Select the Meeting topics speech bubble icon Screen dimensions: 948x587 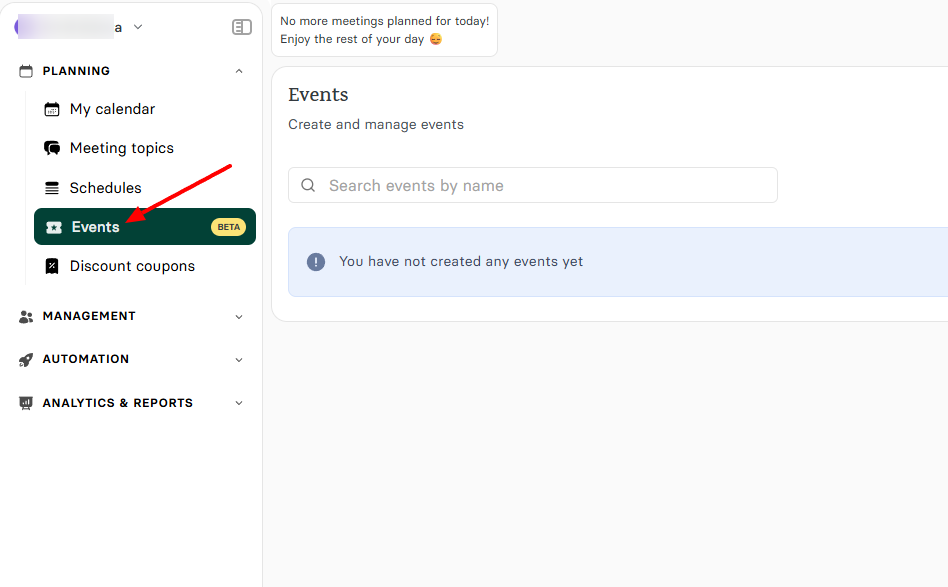pos(51,148)
